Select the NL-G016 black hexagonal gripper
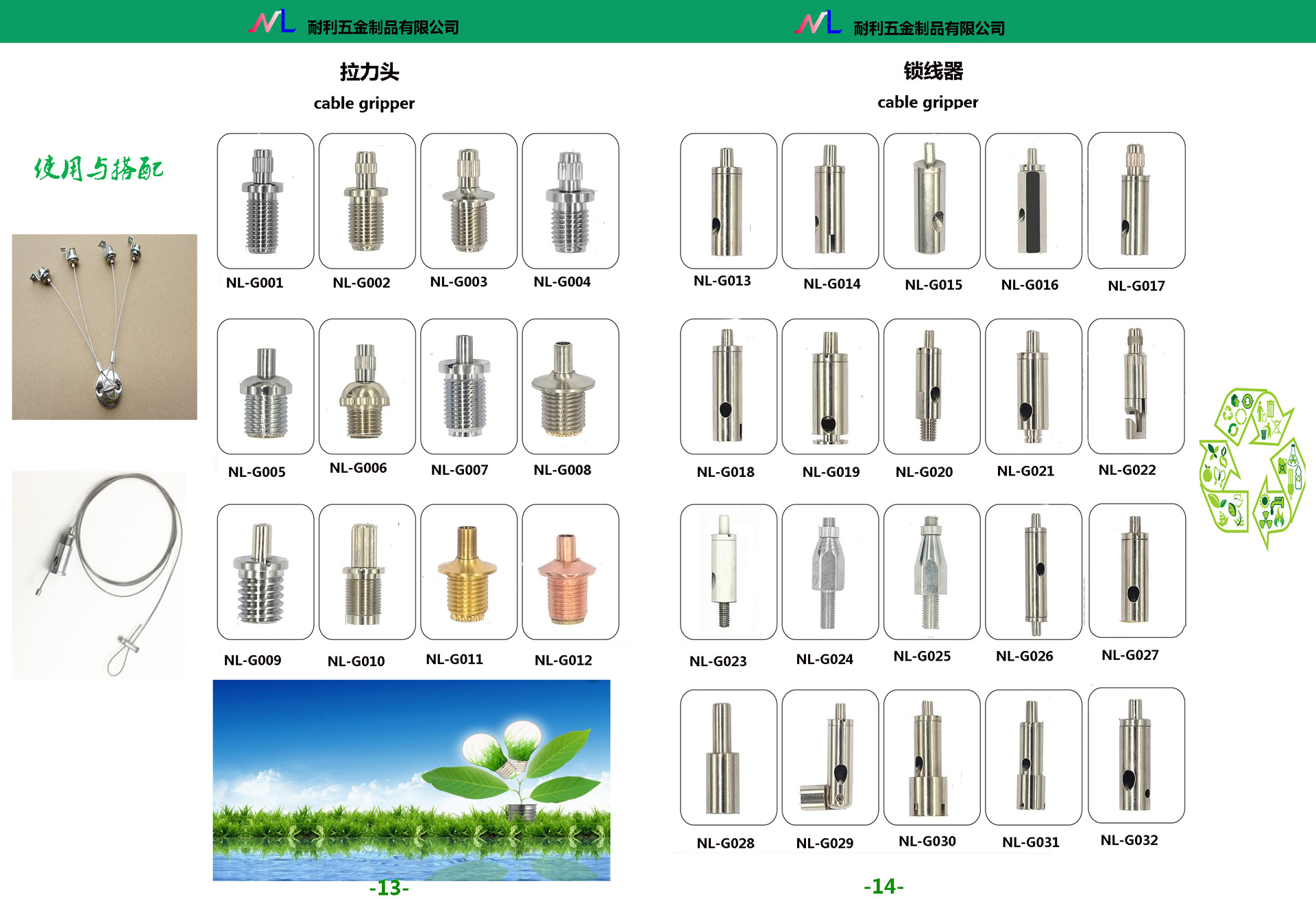The height and width of the screenshot is (899, 1316). (x=1033, y=201)
